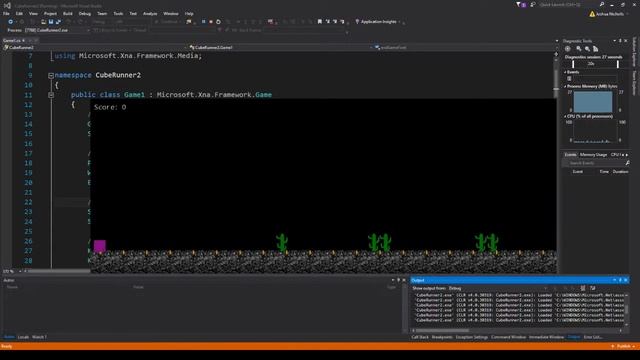Screen dimensions: 640x360
Task: Open the Show output from Debug dropdown
Action: point(498,288)
